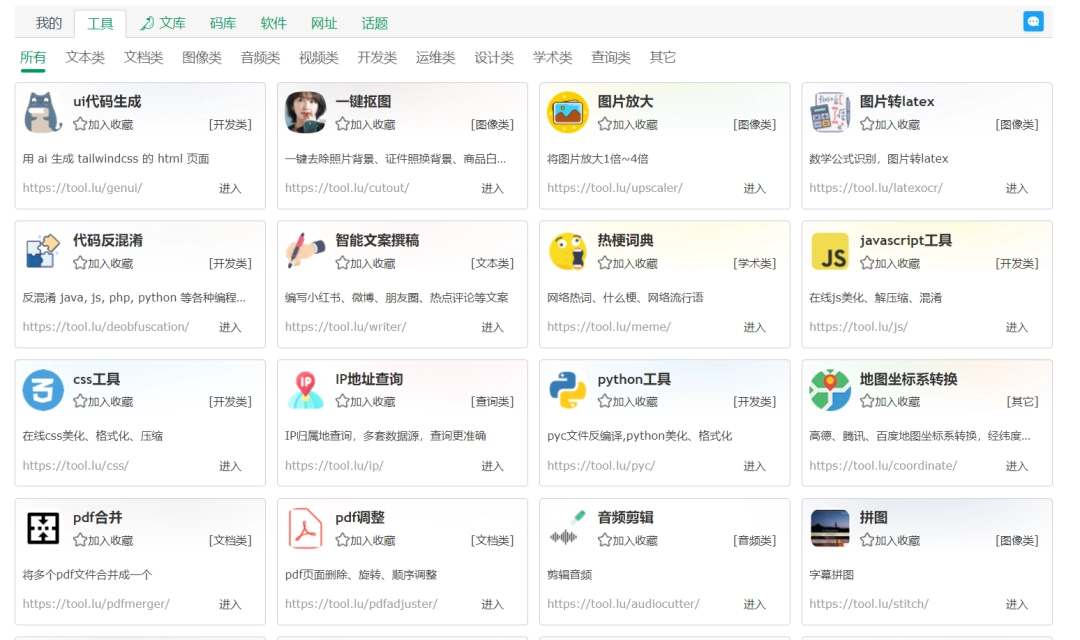Click the [学术类] tag on 热梗词典
This screenshot has width=1080, height=640.
coord(755,264)
